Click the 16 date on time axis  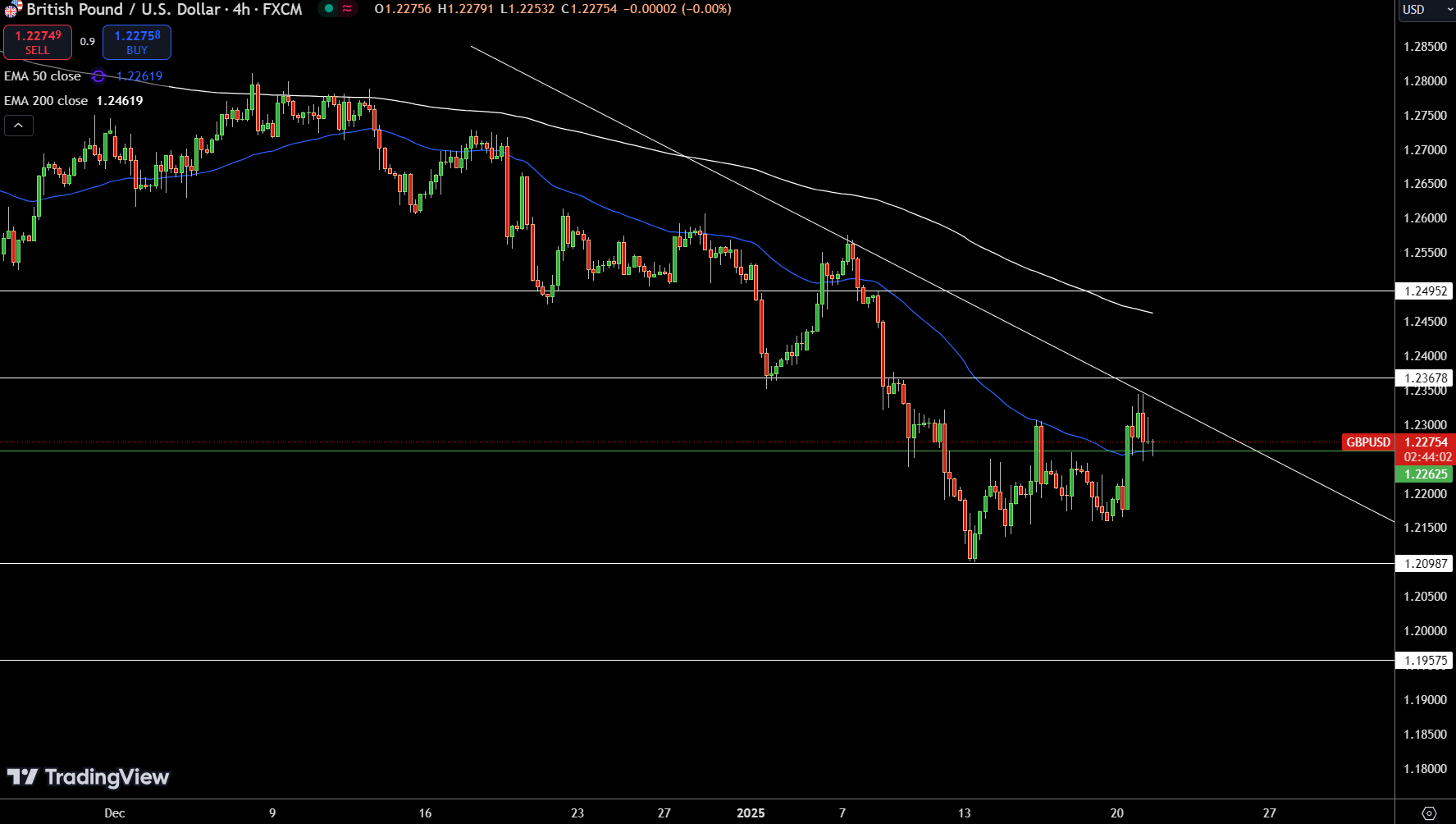(425, 813)
